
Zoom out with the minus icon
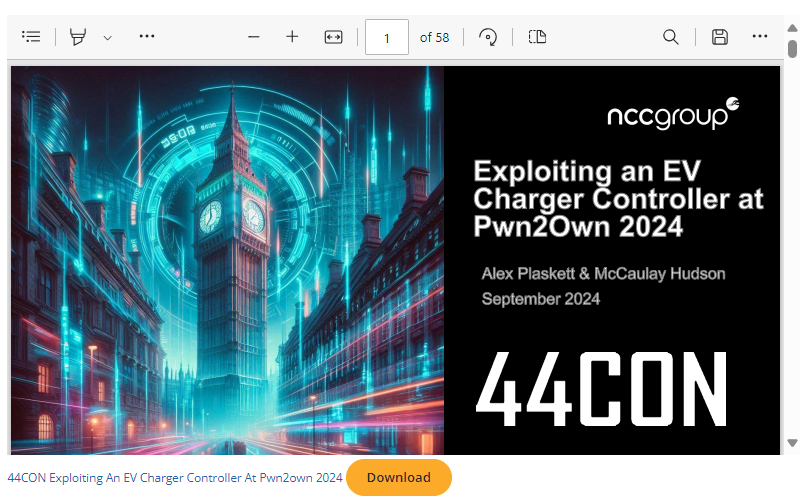click(x=253, y=37)
